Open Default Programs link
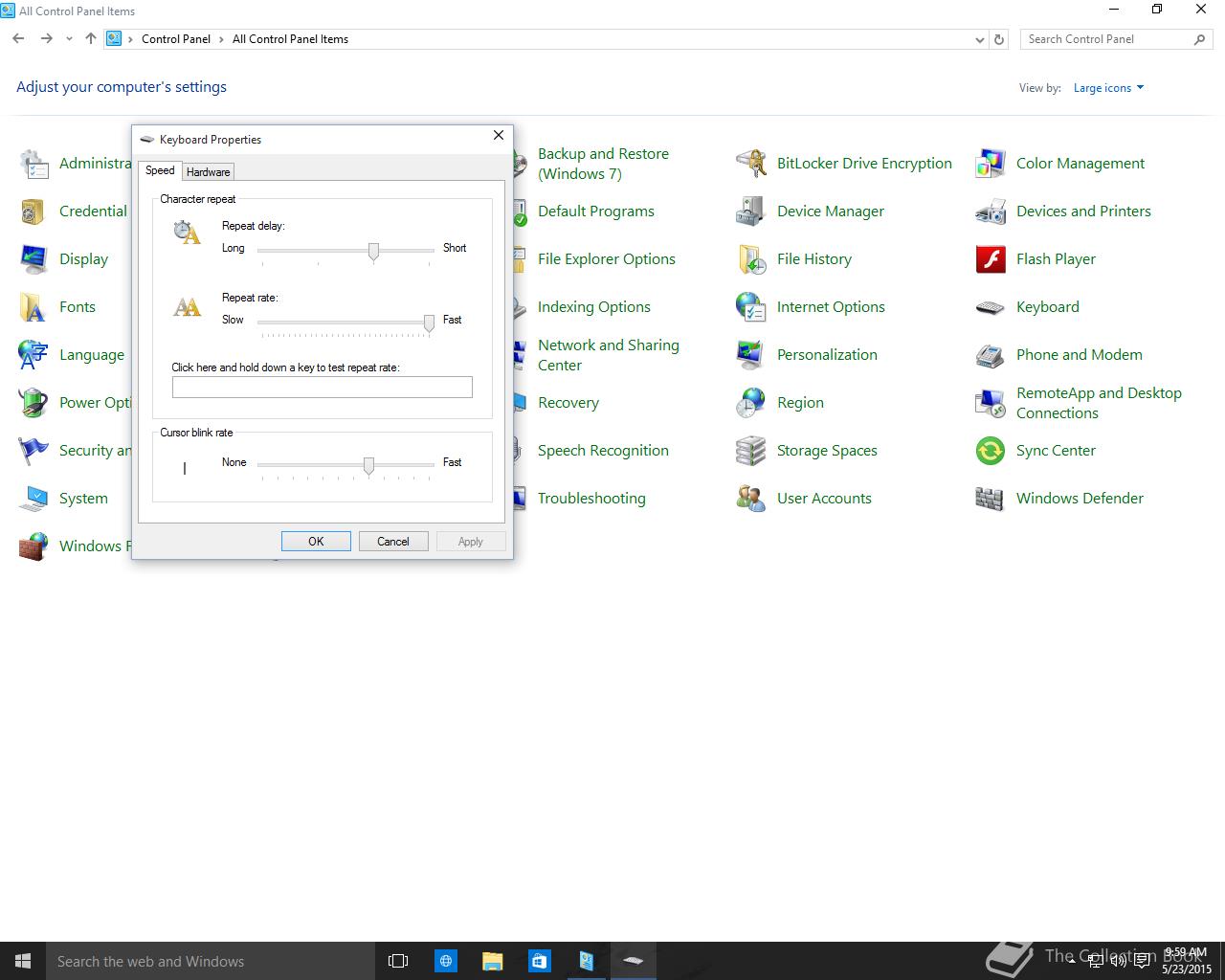1225x980 pixels. point(595,212)
